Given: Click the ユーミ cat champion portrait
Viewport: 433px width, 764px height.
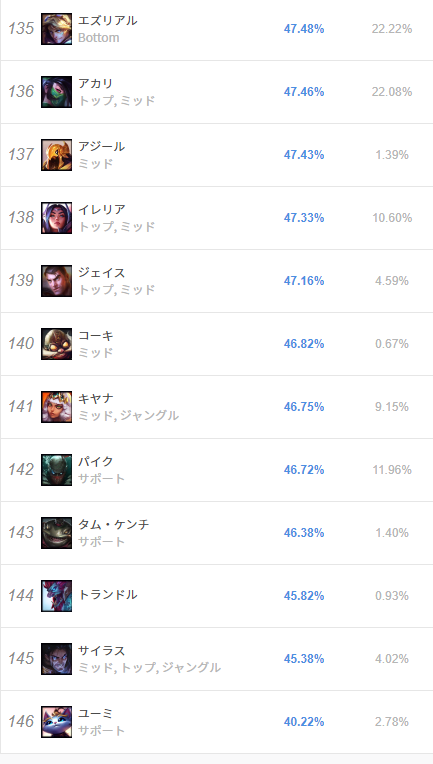Looking at the screenshot, I should click(56, 722).
